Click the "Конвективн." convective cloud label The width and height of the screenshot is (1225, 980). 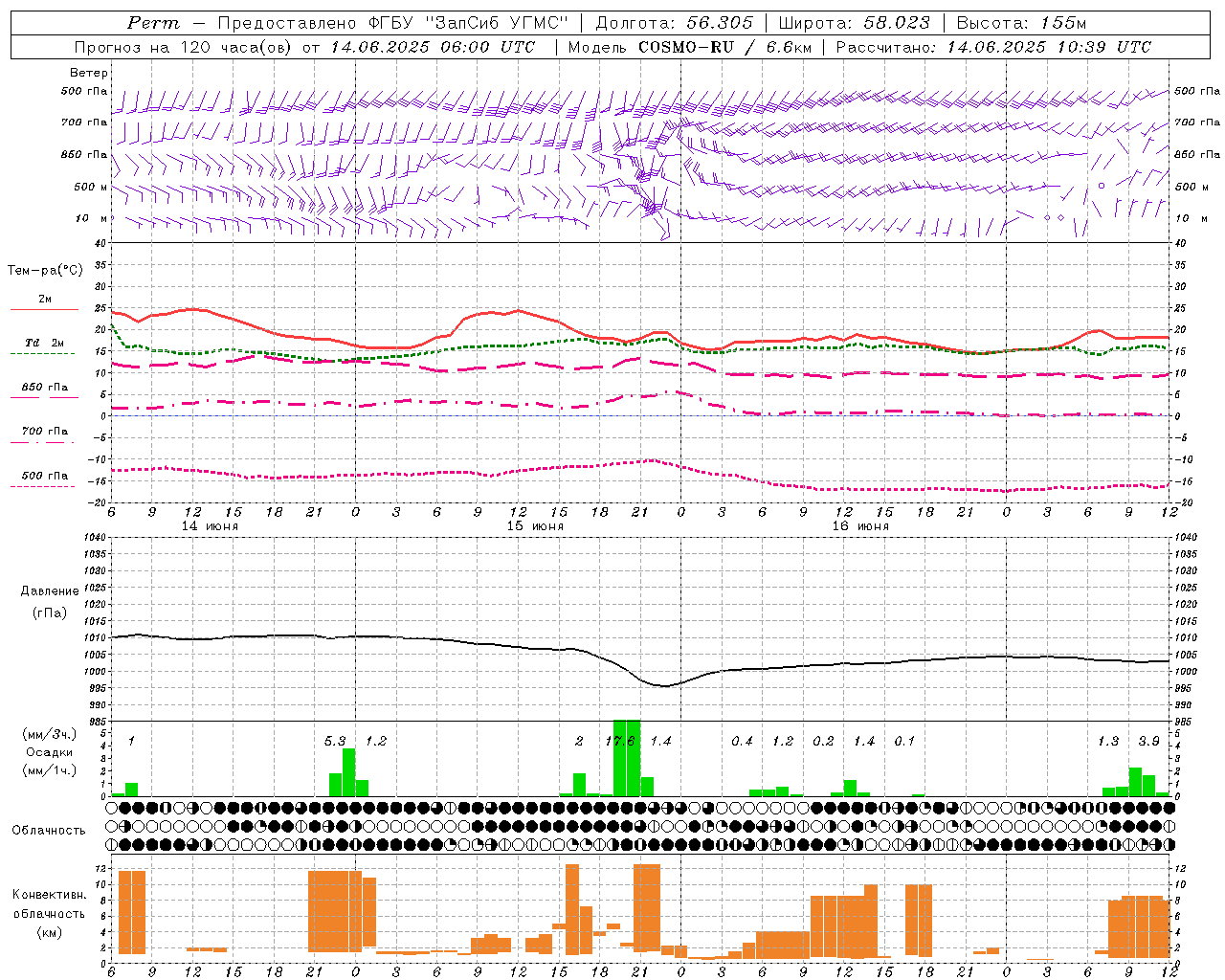[x=49, y=895]
